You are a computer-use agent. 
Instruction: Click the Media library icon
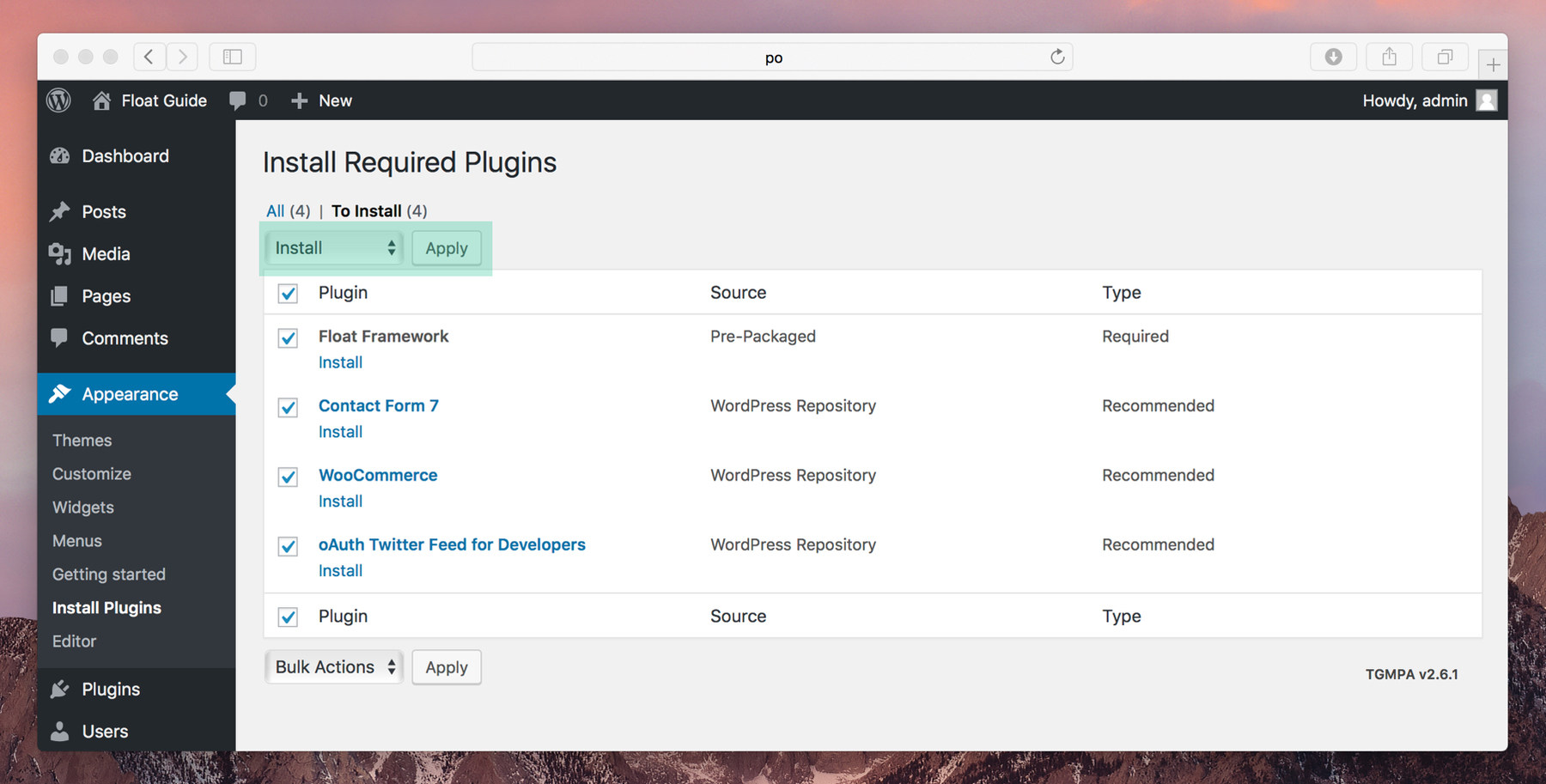tap(59, 254)
